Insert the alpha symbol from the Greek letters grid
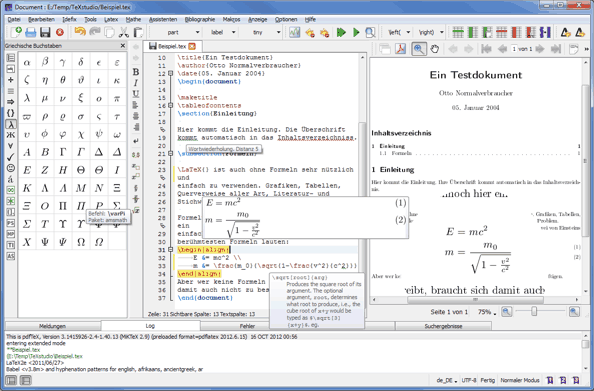The image size is (594, 391). point(27,62)
